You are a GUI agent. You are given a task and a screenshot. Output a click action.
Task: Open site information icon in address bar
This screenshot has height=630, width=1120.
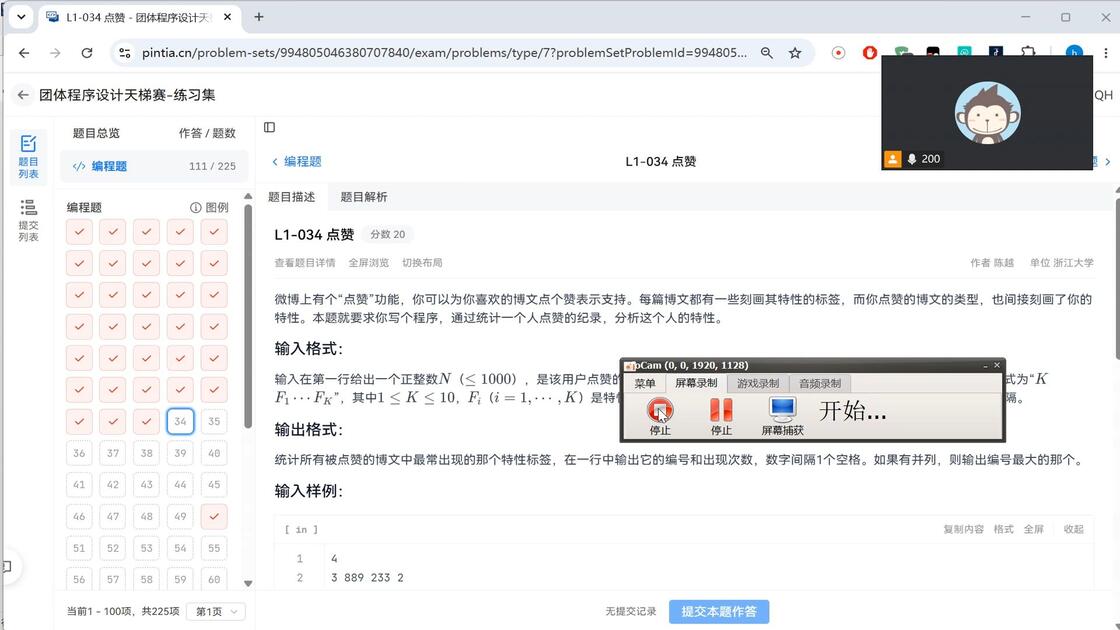click(x=125, y=53)
